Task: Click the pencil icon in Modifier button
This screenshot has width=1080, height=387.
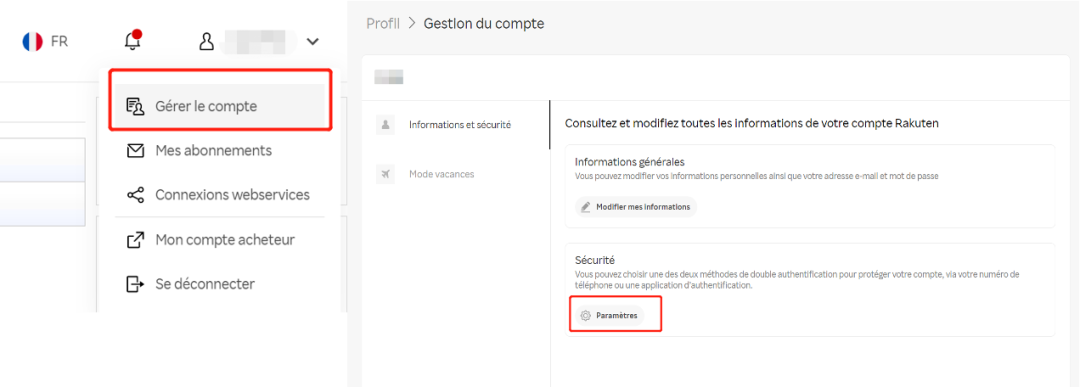Action: tap(585, 207)
